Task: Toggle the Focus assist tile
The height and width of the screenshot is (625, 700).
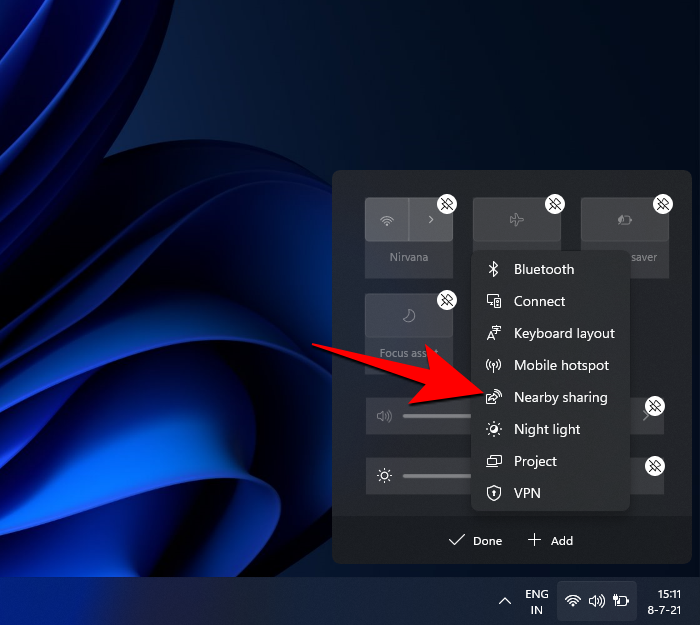Action: pos(408,315)
